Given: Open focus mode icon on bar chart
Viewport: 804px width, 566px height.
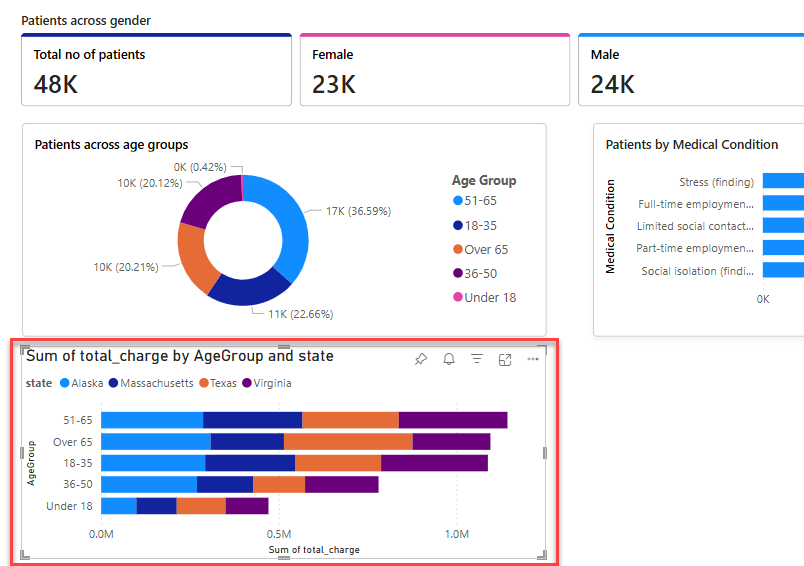Looking at the screenshot, I should pyautogui.click(x=505, y=360).
